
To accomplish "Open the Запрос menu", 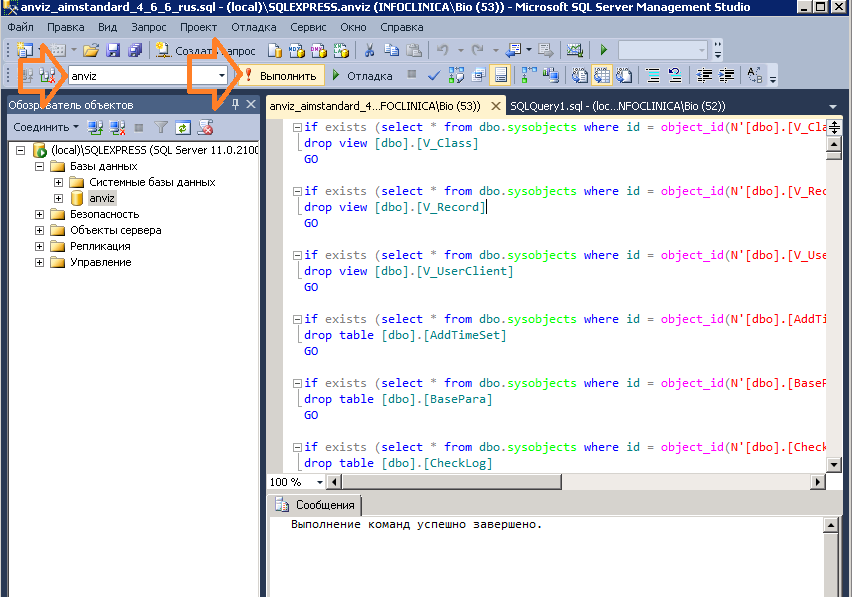I will (x=148, y=27).
